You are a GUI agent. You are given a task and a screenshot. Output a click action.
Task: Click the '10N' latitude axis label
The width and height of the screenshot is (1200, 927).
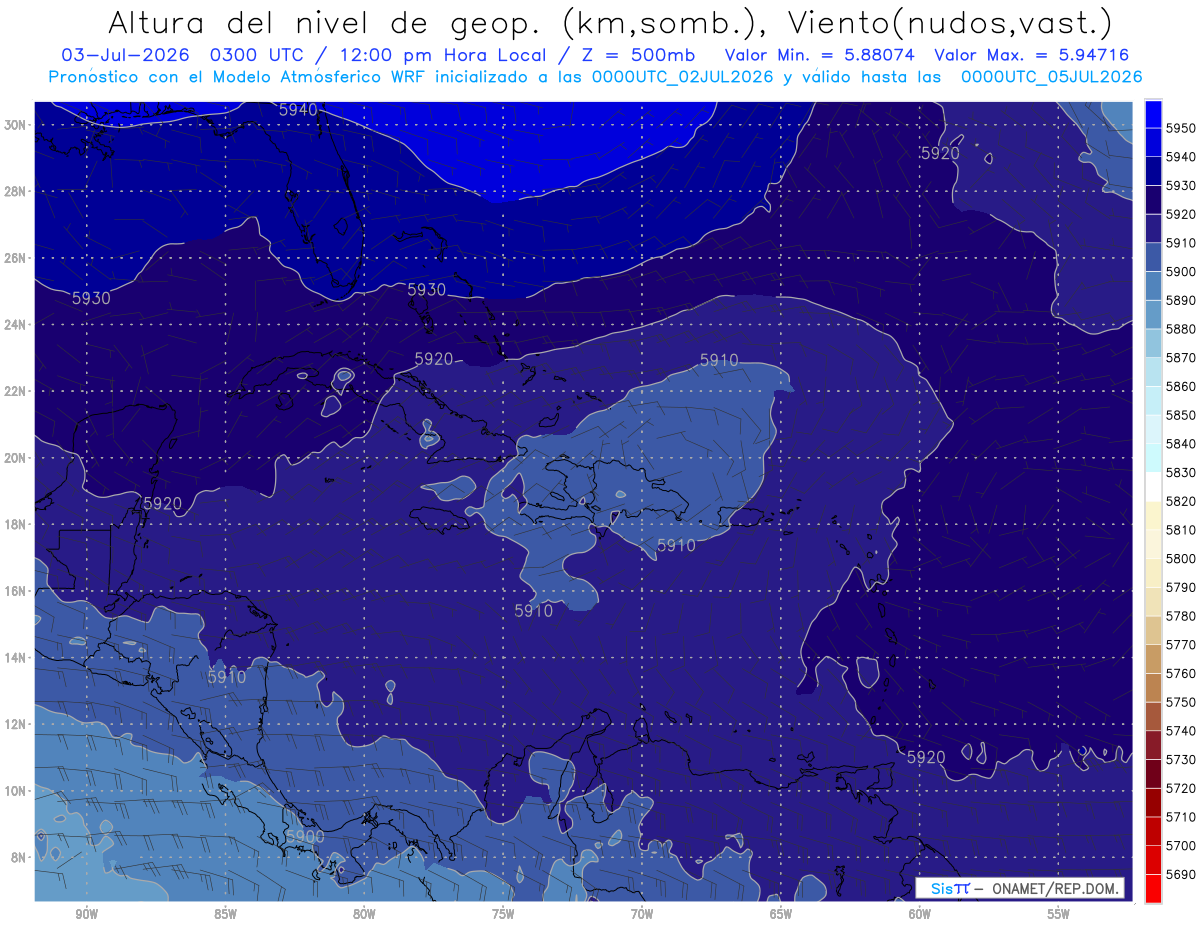16,791
